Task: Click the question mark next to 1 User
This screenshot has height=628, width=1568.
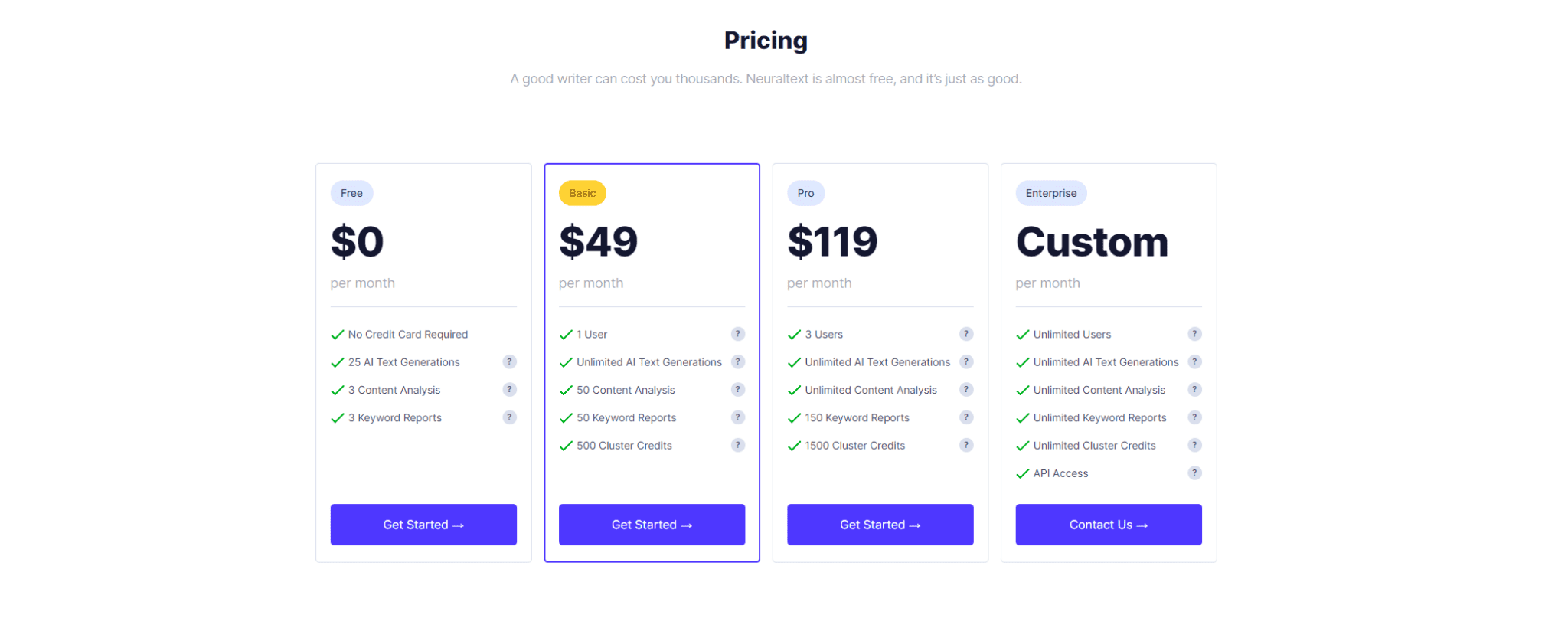Action: pos(737,334)
